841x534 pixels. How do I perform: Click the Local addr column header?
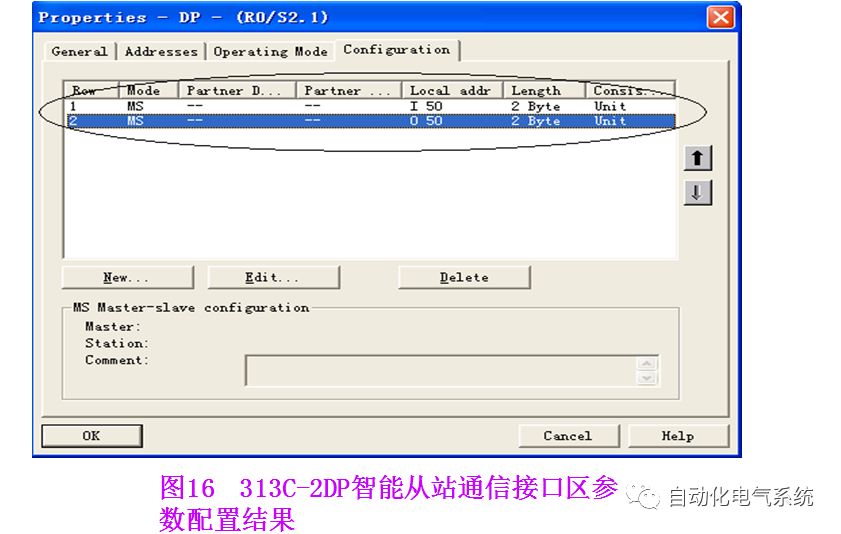pyautogui.click(x=453, y=90)
